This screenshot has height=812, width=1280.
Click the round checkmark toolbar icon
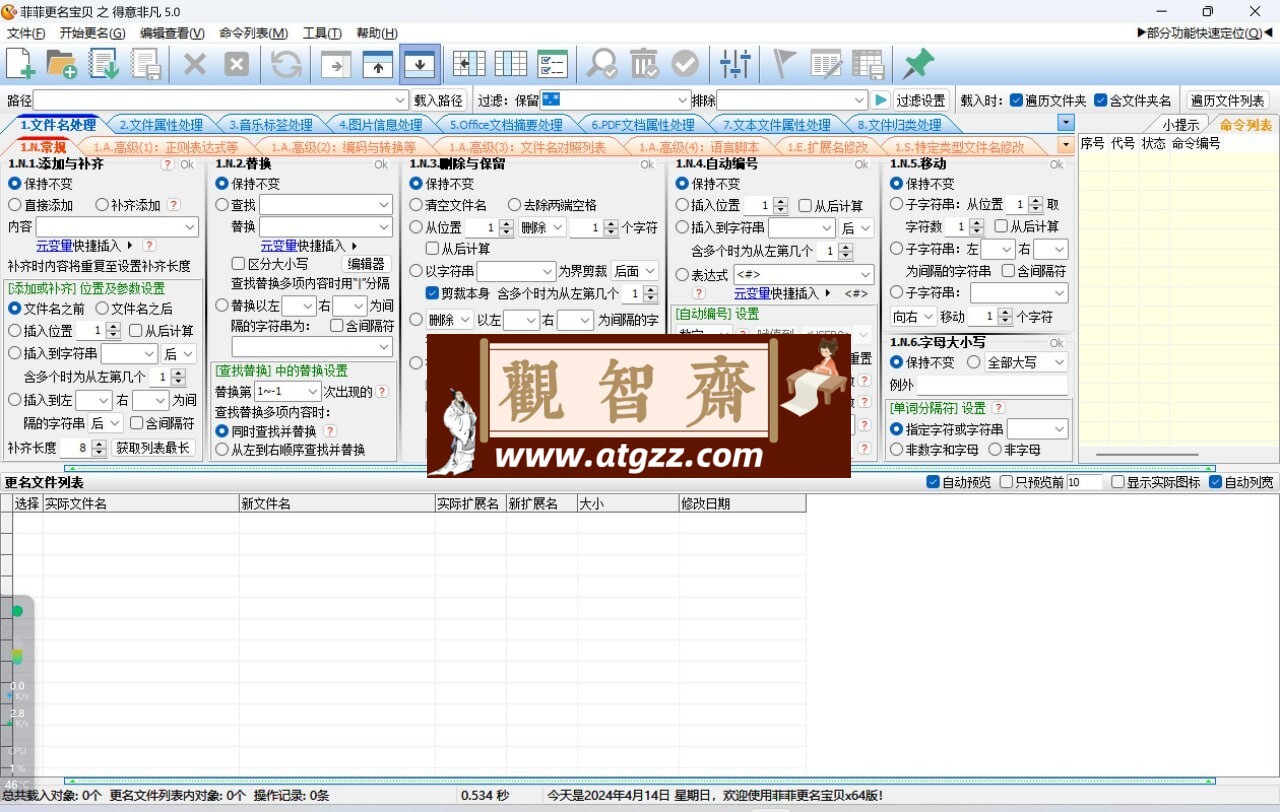point(685,65)
